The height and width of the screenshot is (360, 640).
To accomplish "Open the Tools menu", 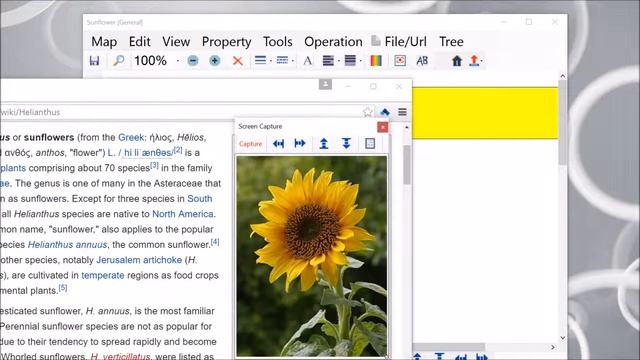I will tap(278, 42).
